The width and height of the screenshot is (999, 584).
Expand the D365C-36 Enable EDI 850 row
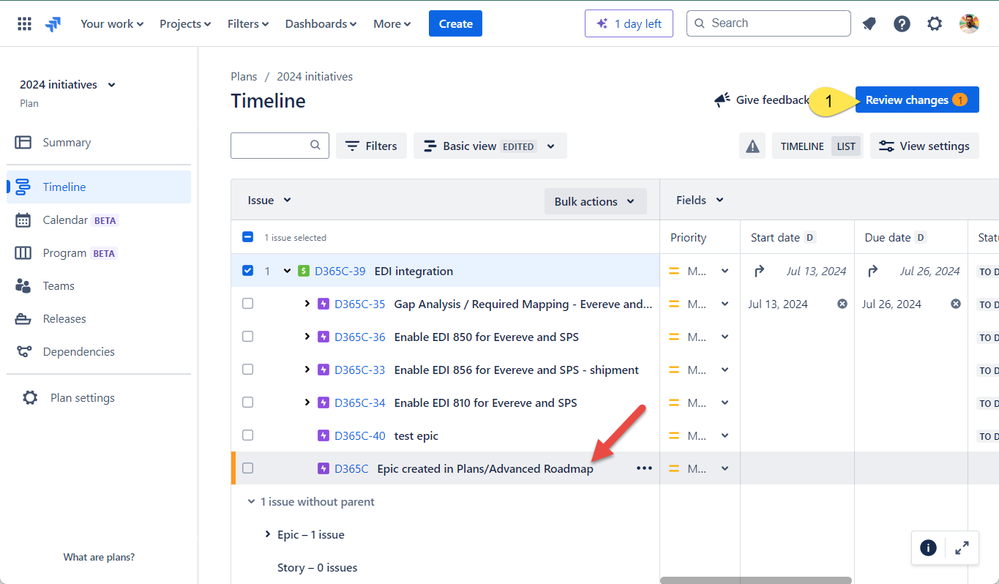pyautogui.click(x=307, y=336)
